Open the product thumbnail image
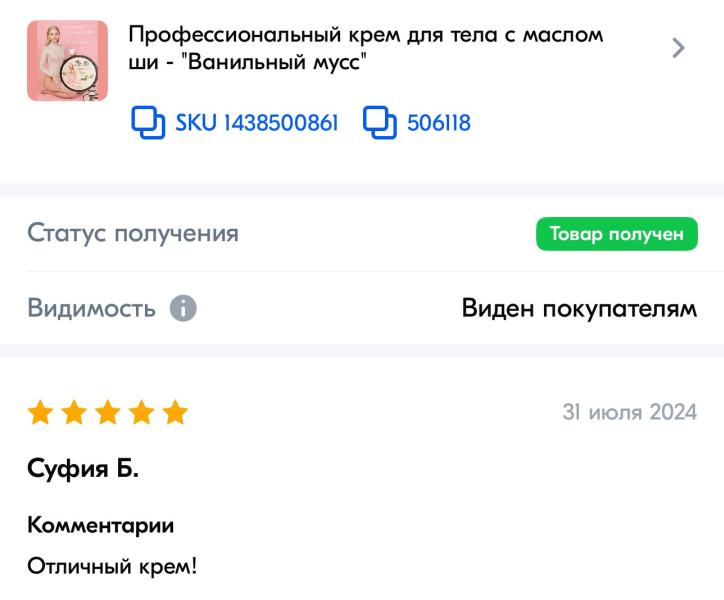The width and height of the screenshot is (724, 600). (x=67, y=60)
